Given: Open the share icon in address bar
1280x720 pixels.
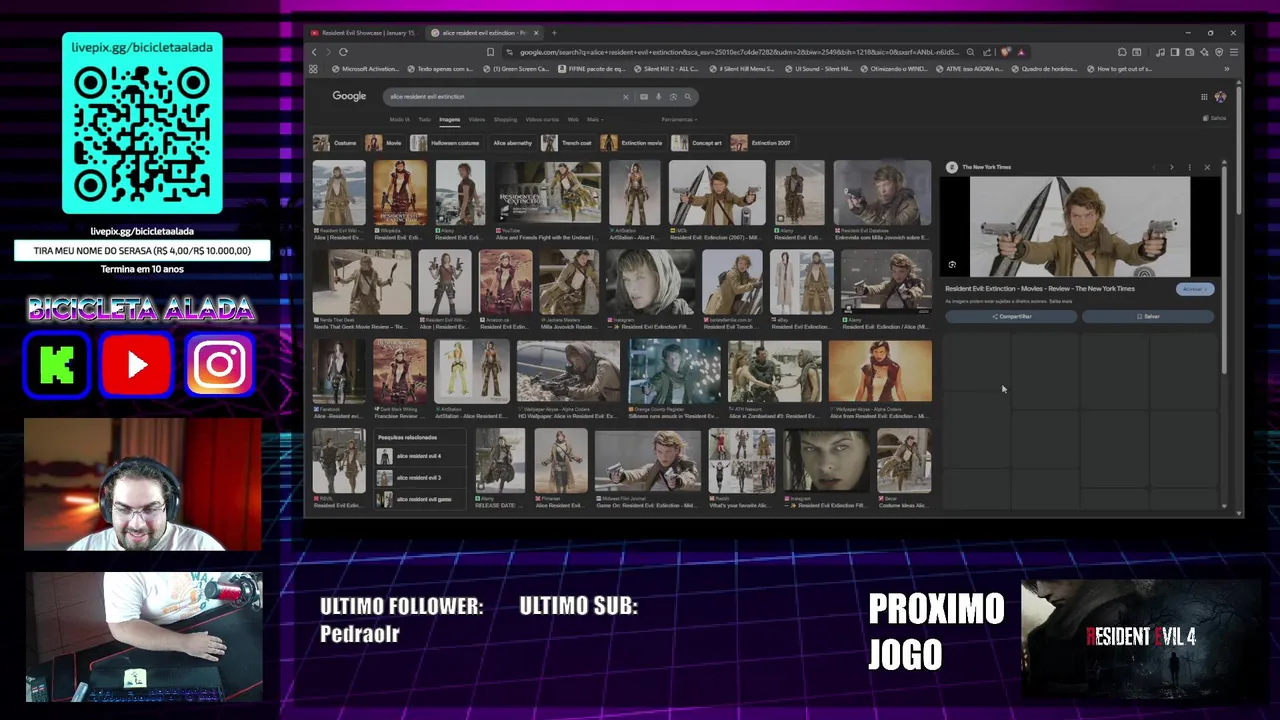Looking at the screenshot, I should 987,52.
